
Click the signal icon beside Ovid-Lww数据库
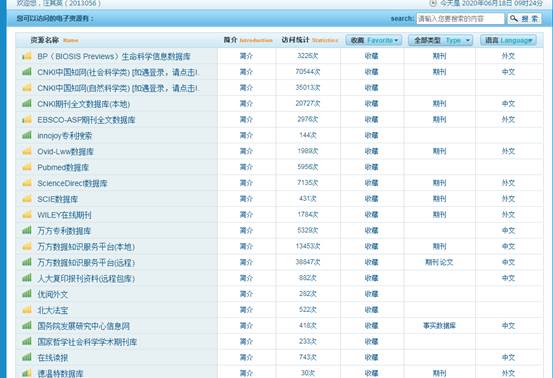27,151
